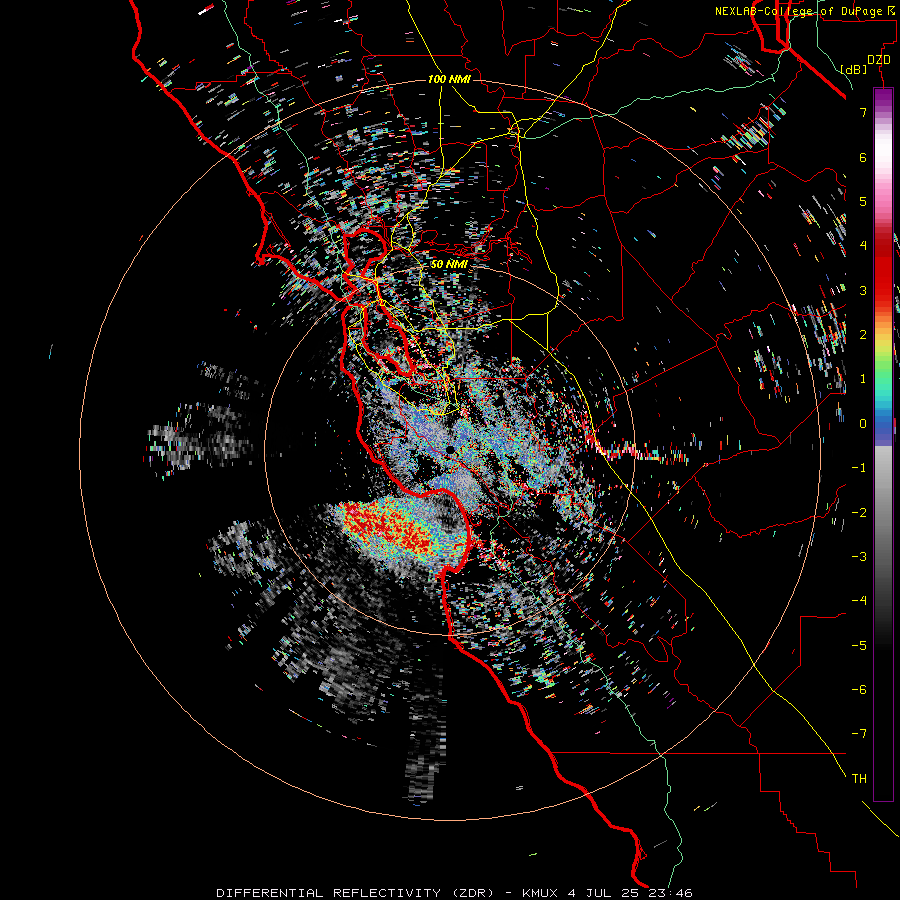Click the DZD product label
This screenshot has width=900, height=900.
coord(879,60)
